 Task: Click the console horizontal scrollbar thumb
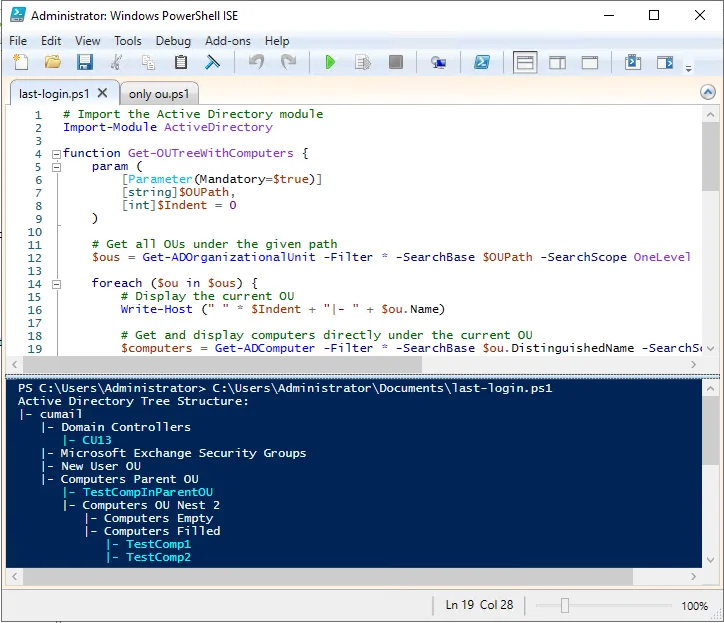click(328, 576)
